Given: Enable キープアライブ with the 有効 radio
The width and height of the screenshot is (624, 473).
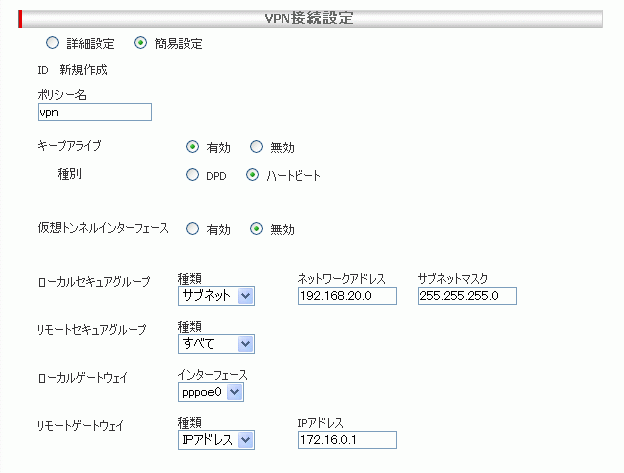Looking at the screenshot, I should (x=192, y=147).
